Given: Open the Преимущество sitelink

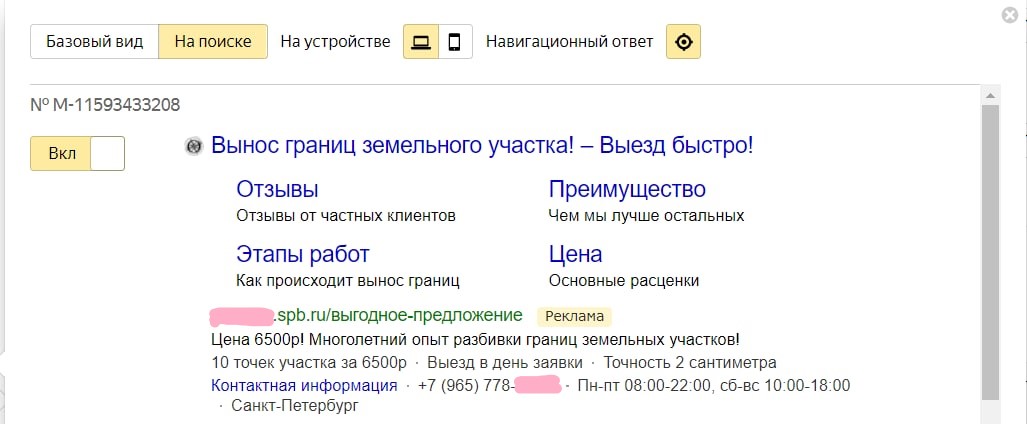Looking at the screenshot, I should [x=627, y=189].
